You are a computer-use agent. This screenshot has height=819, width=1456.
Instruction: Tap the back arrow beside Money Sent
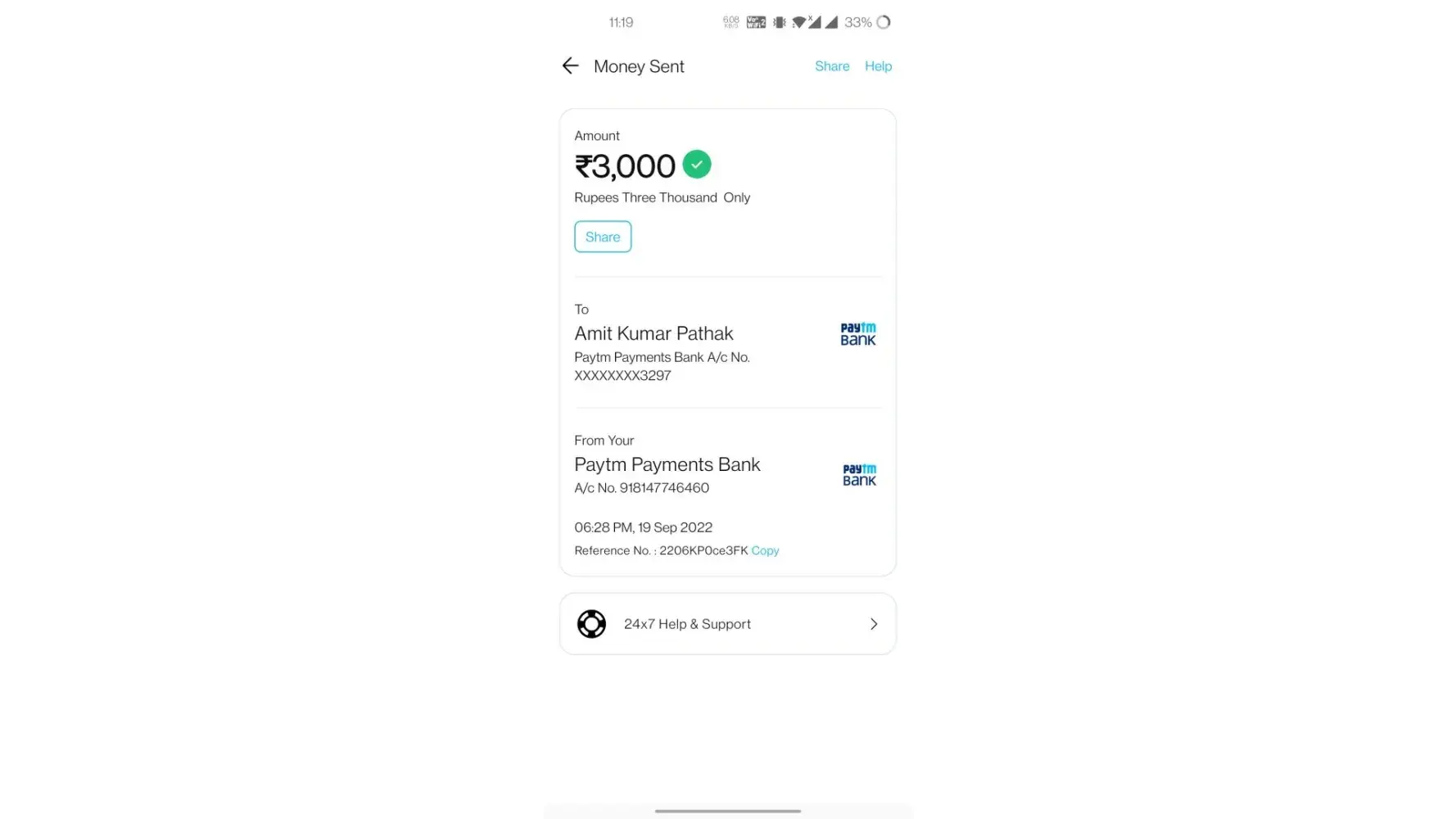pyautogui.click(x=571, y=66)
